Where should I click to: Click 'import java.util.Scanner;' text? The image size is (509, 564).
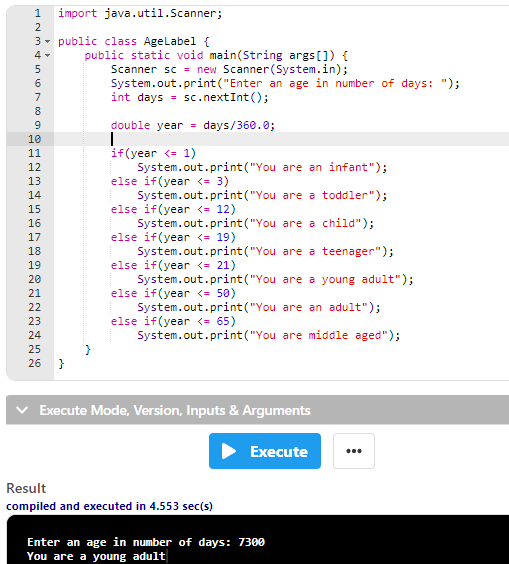[140, 14]
